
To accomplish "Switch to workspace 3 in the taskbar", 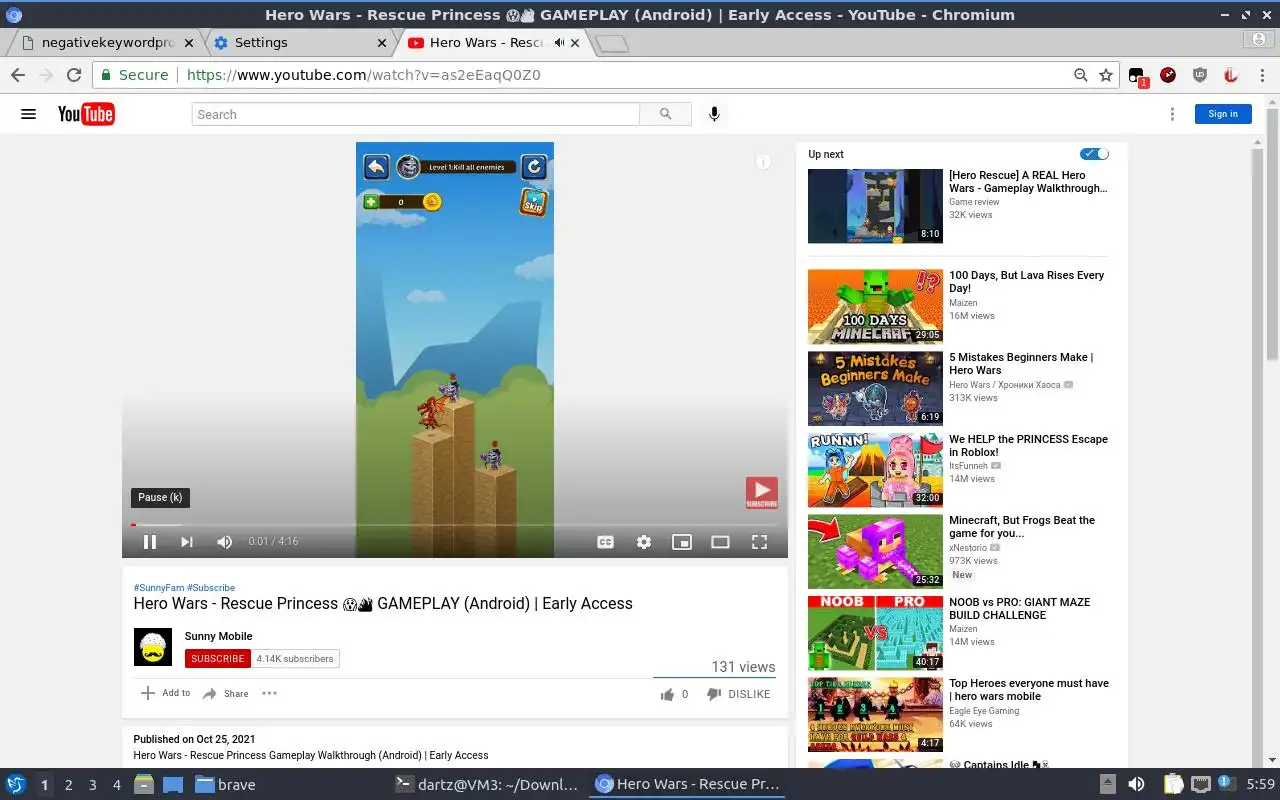I will [x=93, y=785].
